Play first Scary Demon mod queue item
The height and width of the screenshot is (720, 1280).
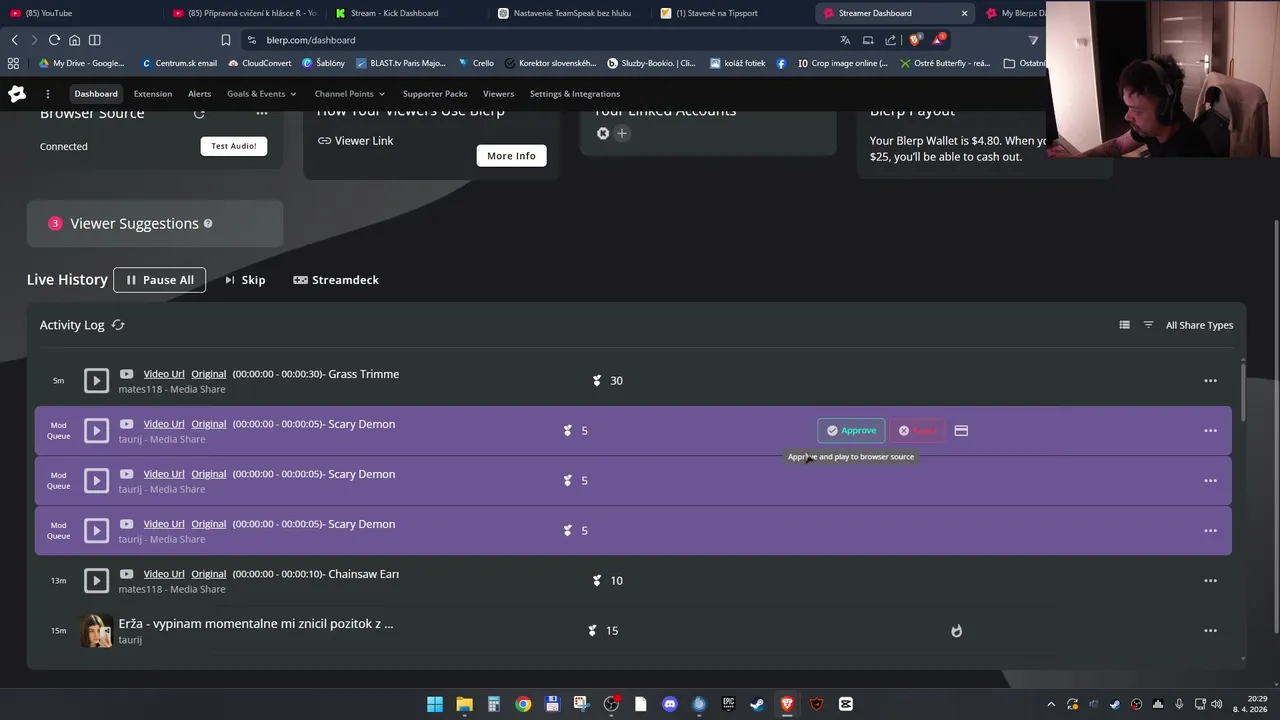(x=96, y=430)
